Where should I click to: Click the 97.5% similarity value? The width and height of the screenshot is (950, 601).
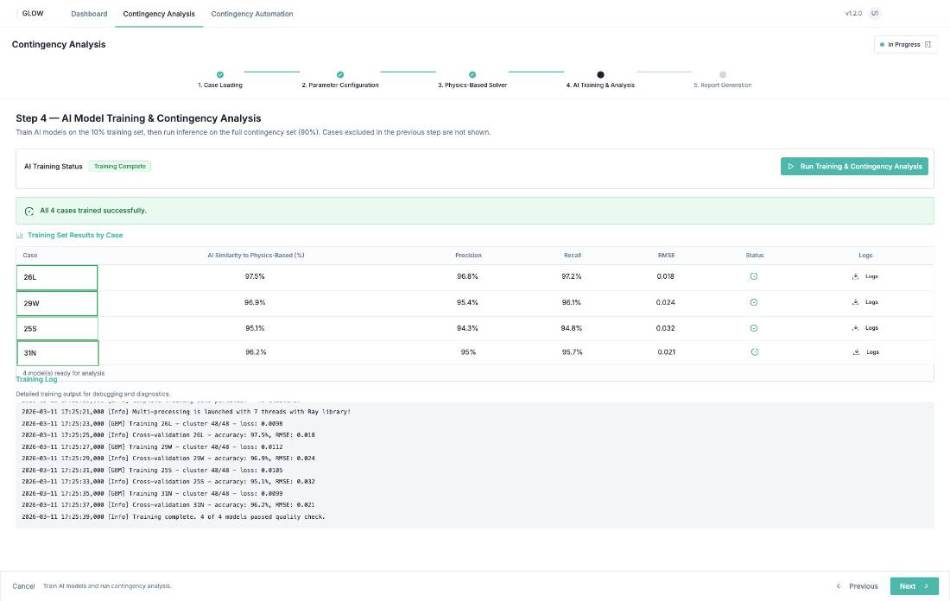254,276
